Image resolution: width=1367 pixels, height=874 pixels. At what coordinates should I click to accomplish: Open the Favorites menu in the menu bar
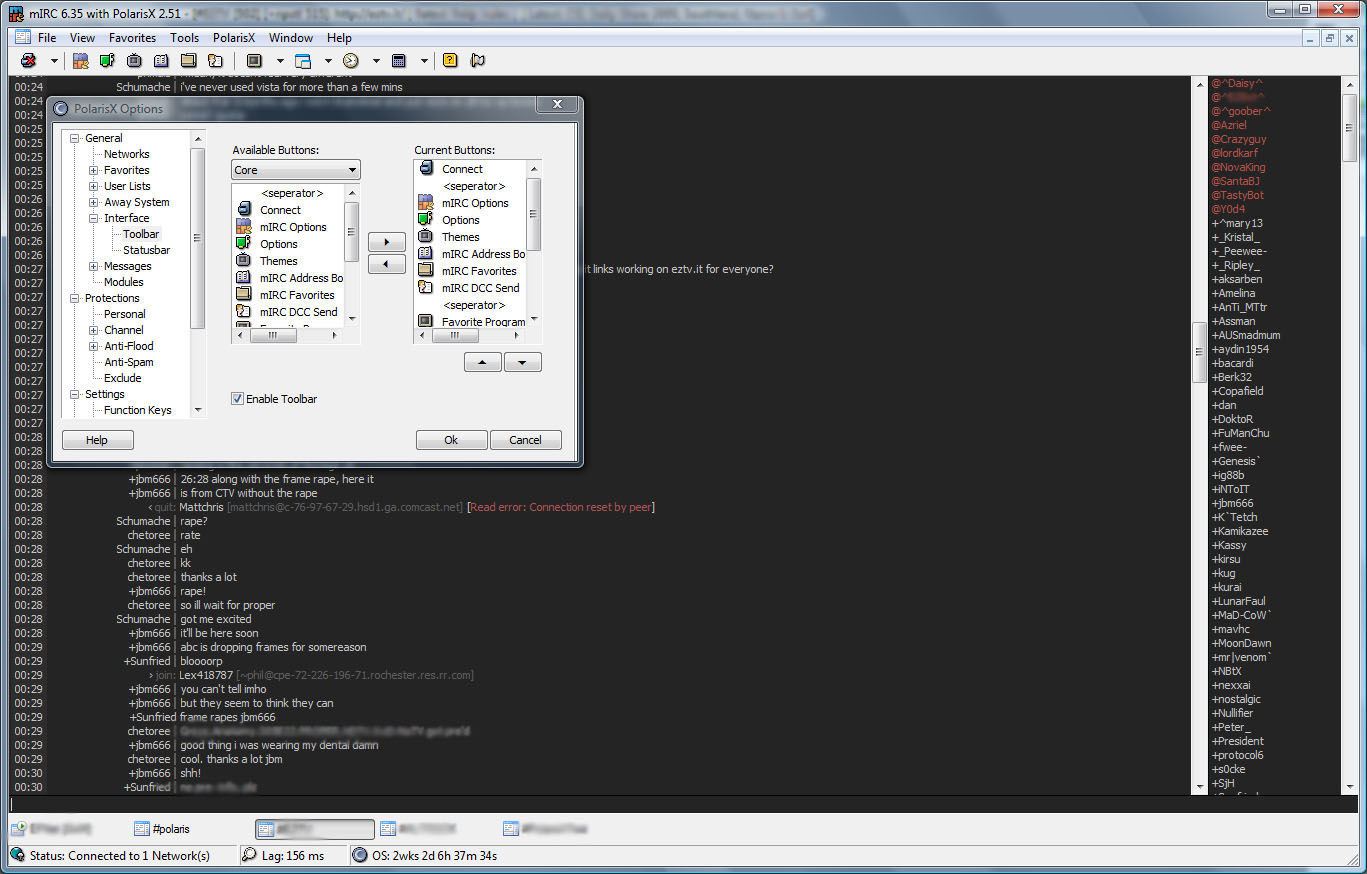click(x=132, y=38)
